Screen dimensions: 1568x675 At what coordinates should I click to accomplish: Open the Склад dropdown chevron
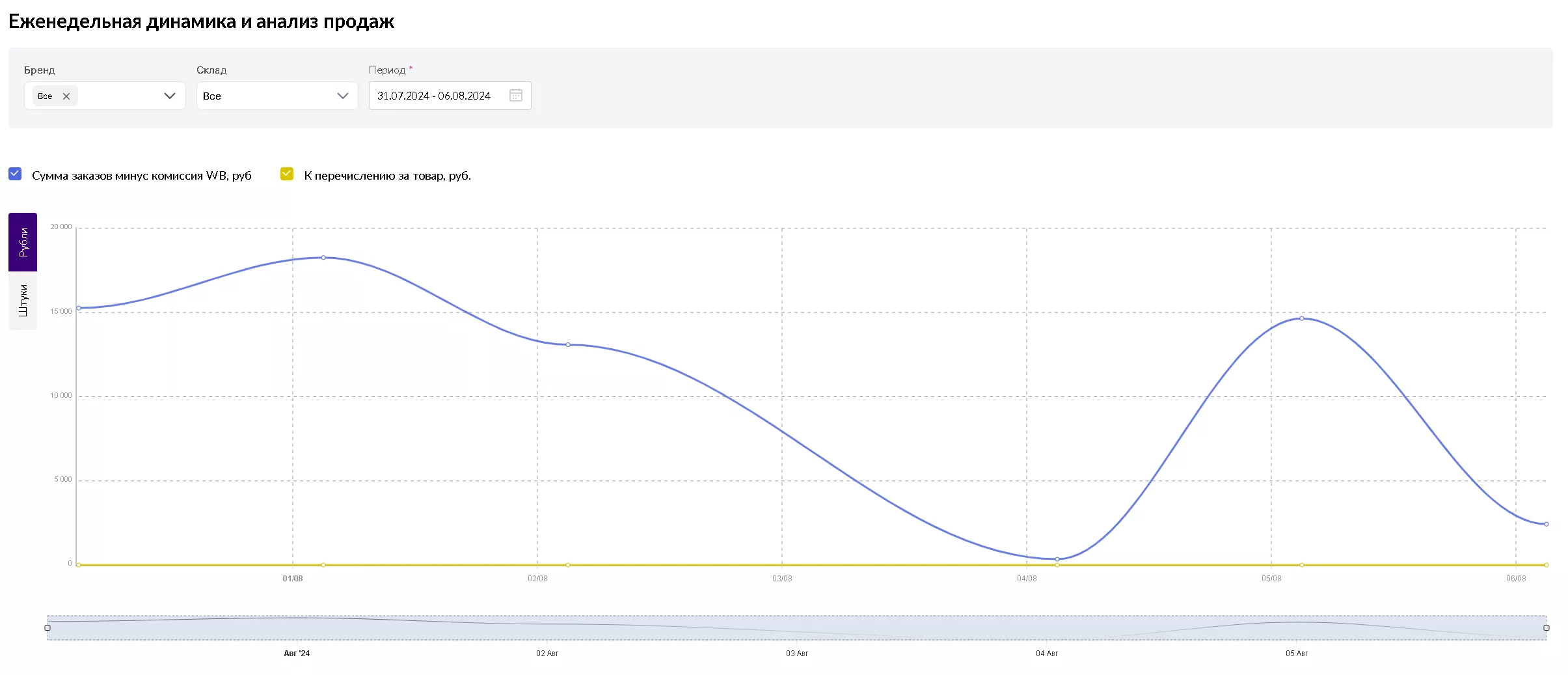343,96
